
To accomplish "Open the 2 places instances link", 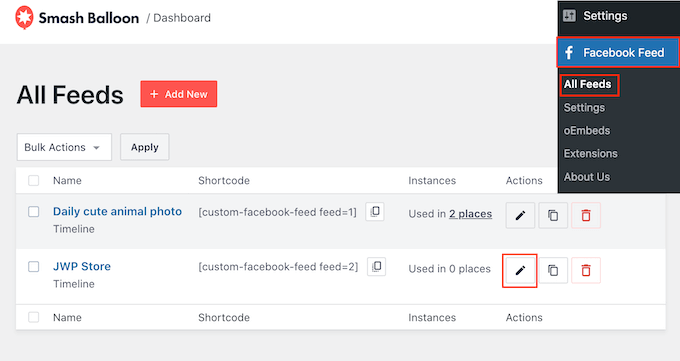I will pos(470,214).
